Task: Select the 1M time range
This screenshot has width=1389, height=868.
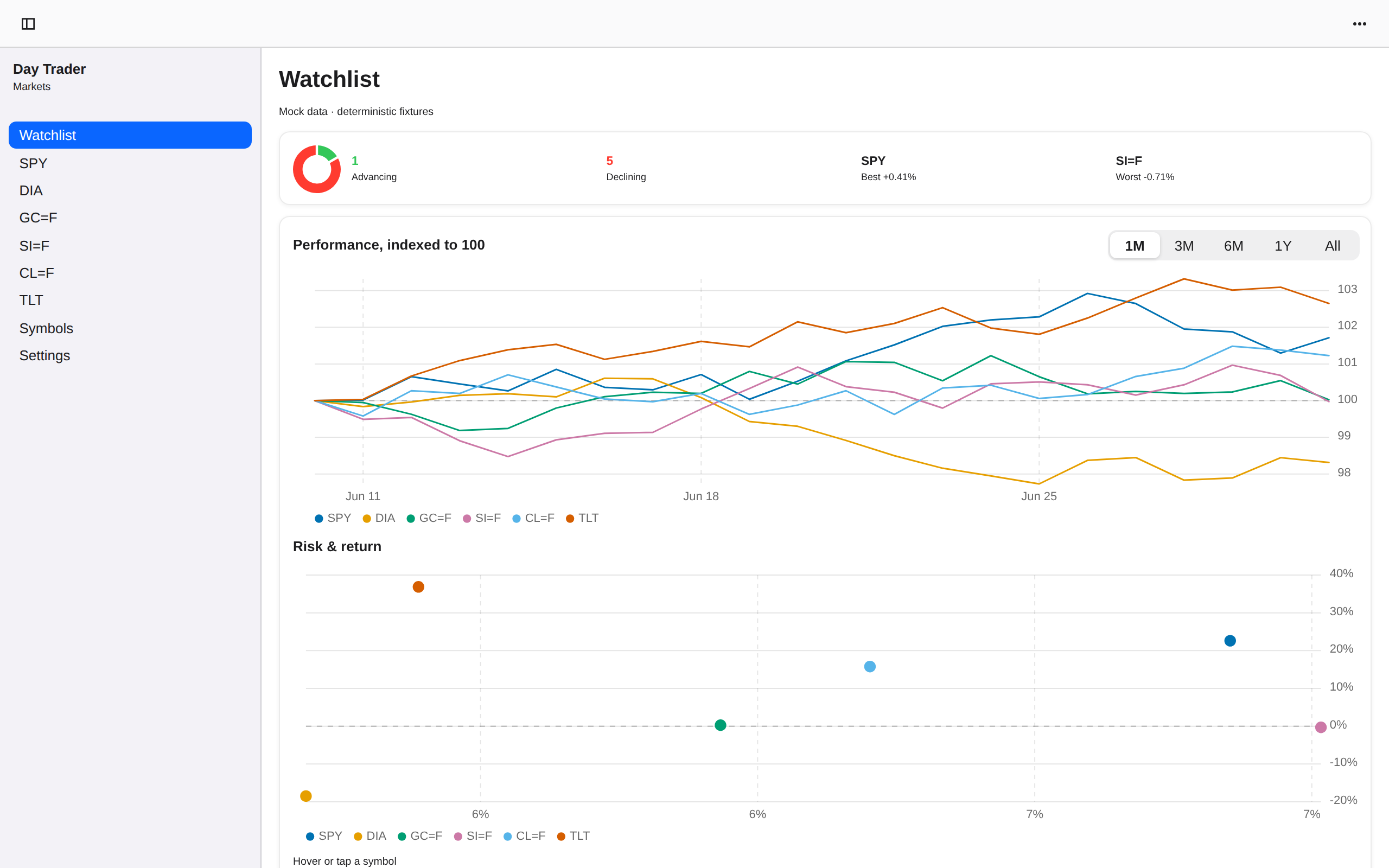Action: [1134, 246]
